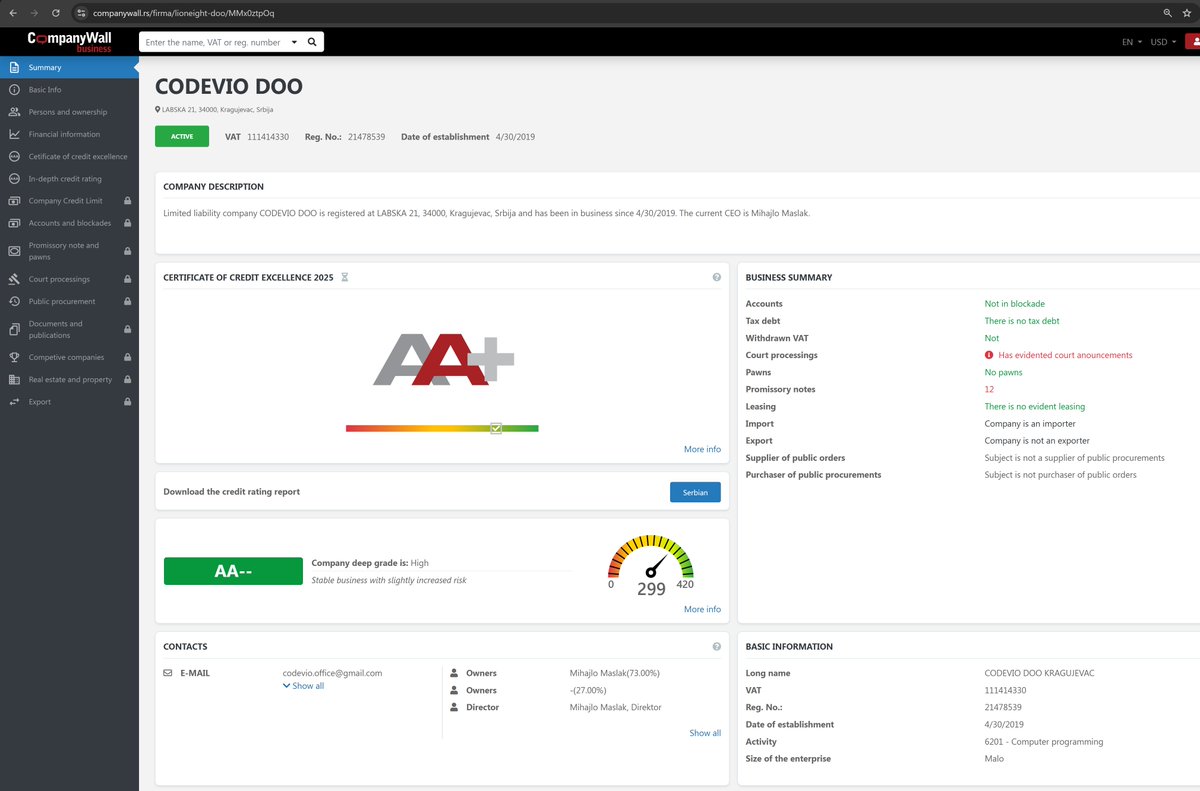Click the Certificate of credit excellence icon
The height and width of the screenshot is (791, 1200).
14,156
